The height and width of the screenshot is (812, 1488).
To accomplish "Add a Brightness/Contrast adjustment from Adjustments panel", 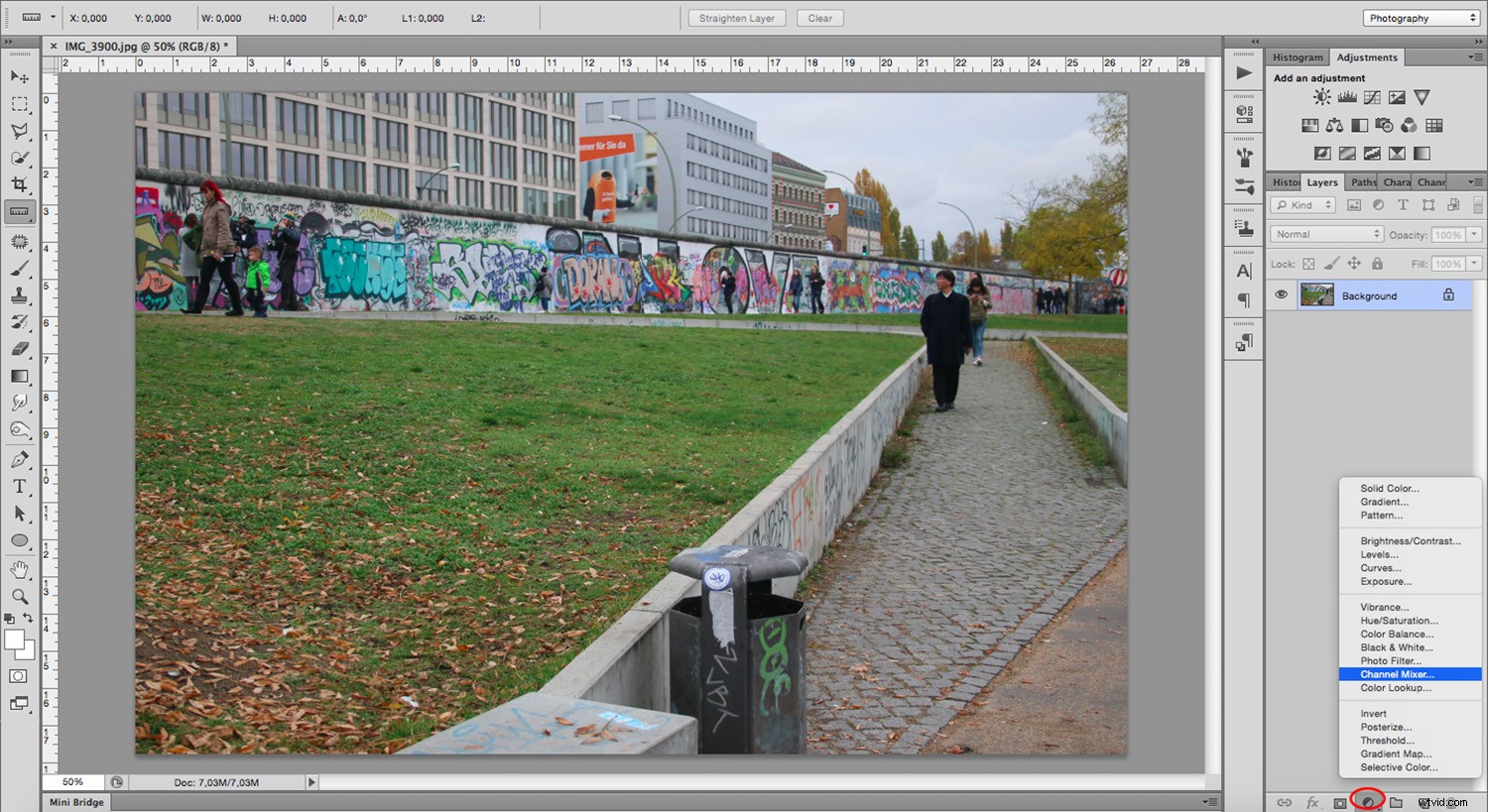I will [1321, 96].
